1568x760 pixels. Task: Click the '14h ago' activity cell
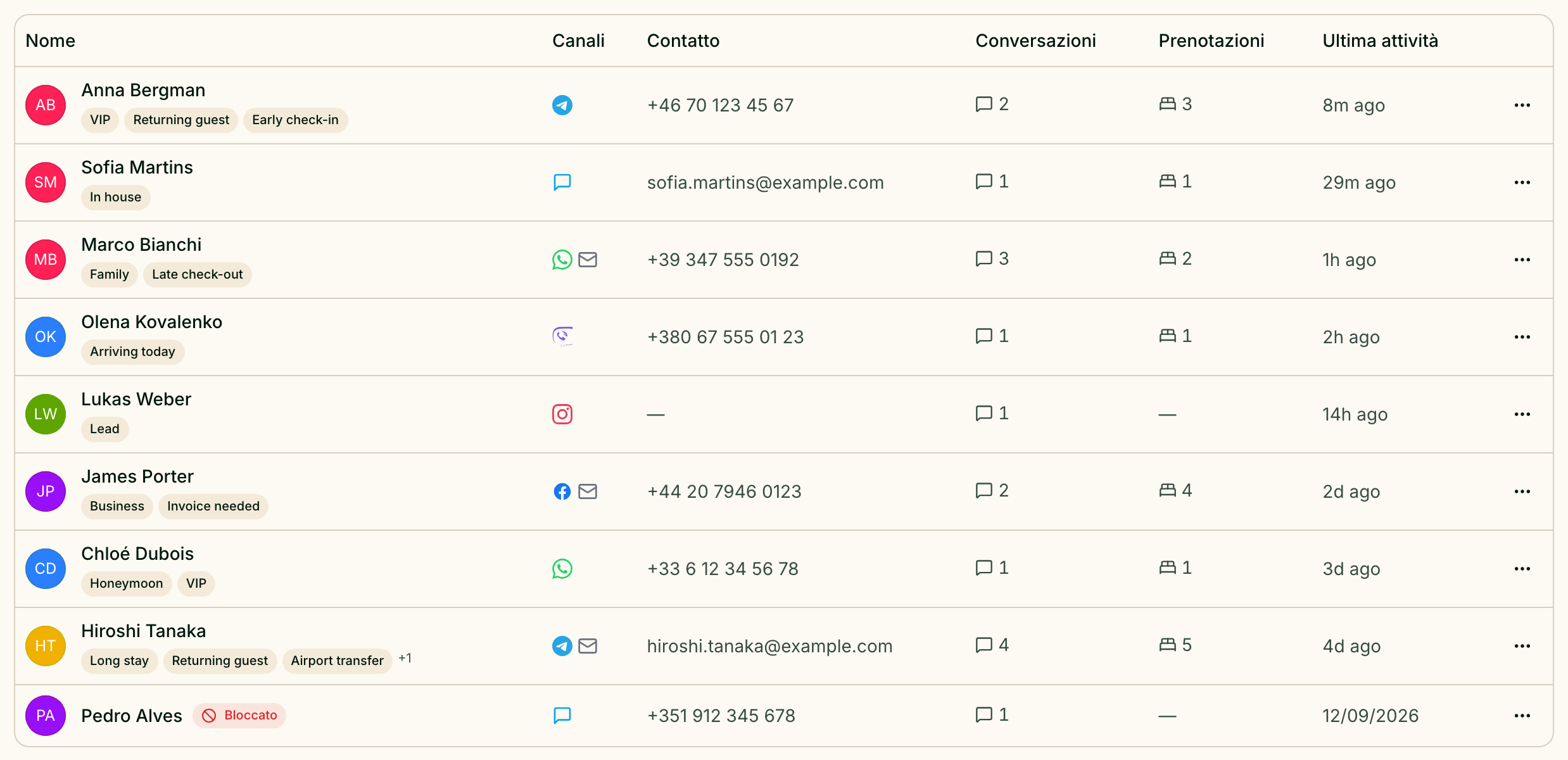click(1355, 414)
